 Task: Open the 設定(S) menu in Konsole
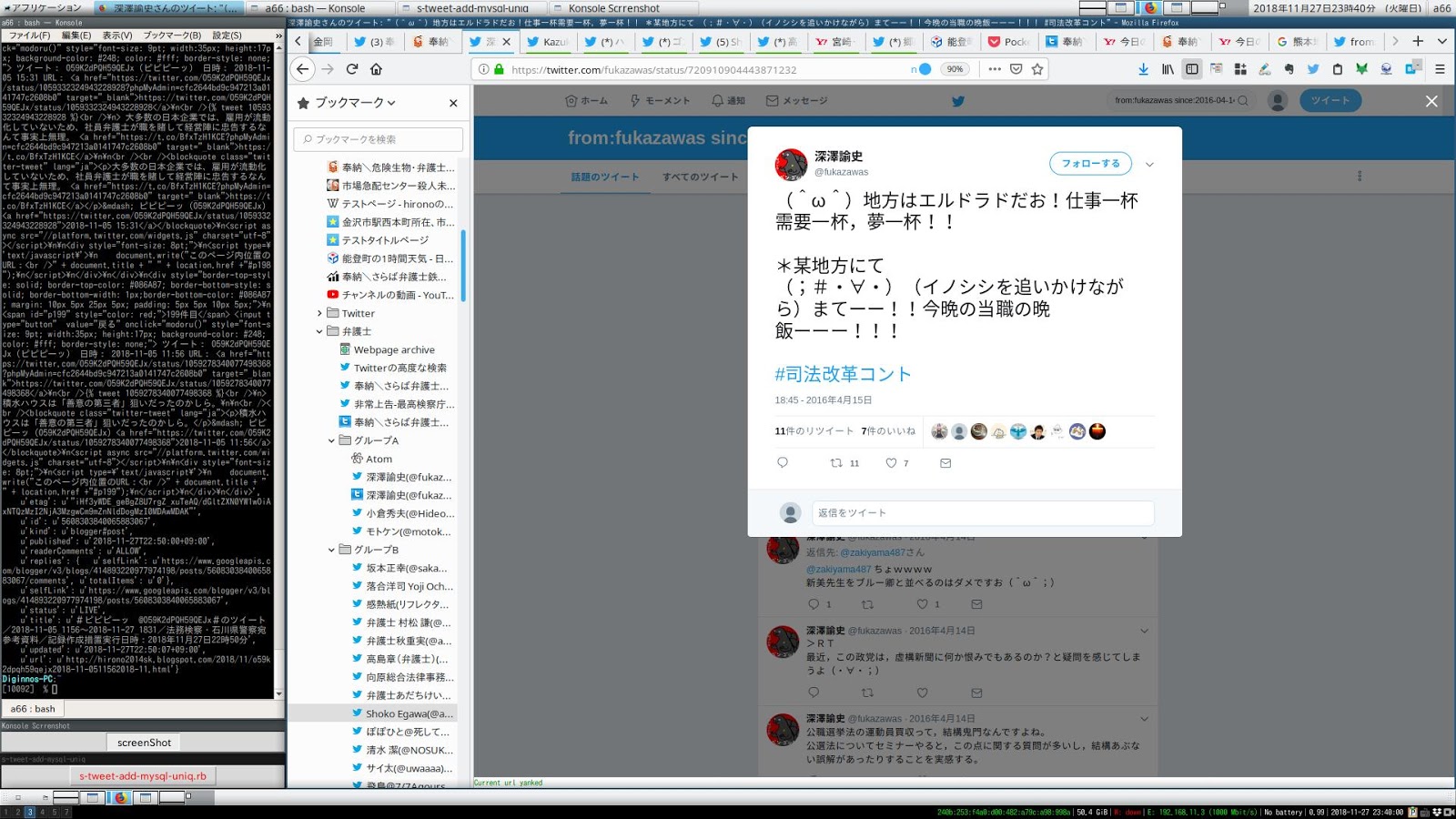pyautogui.click(x=227, y=35)
